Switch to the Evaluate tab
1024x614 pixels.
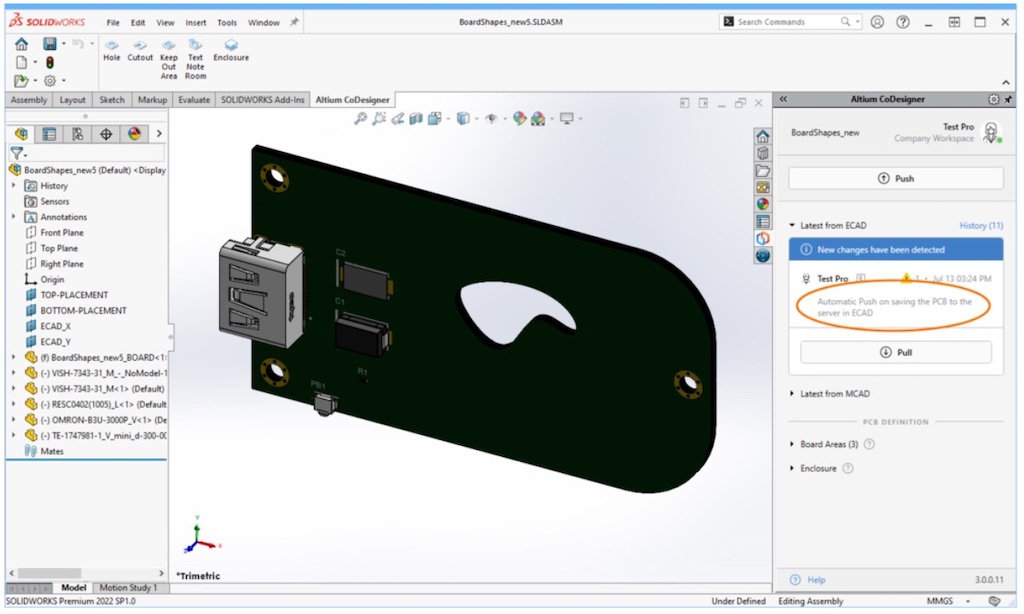[x=194, y=100]
